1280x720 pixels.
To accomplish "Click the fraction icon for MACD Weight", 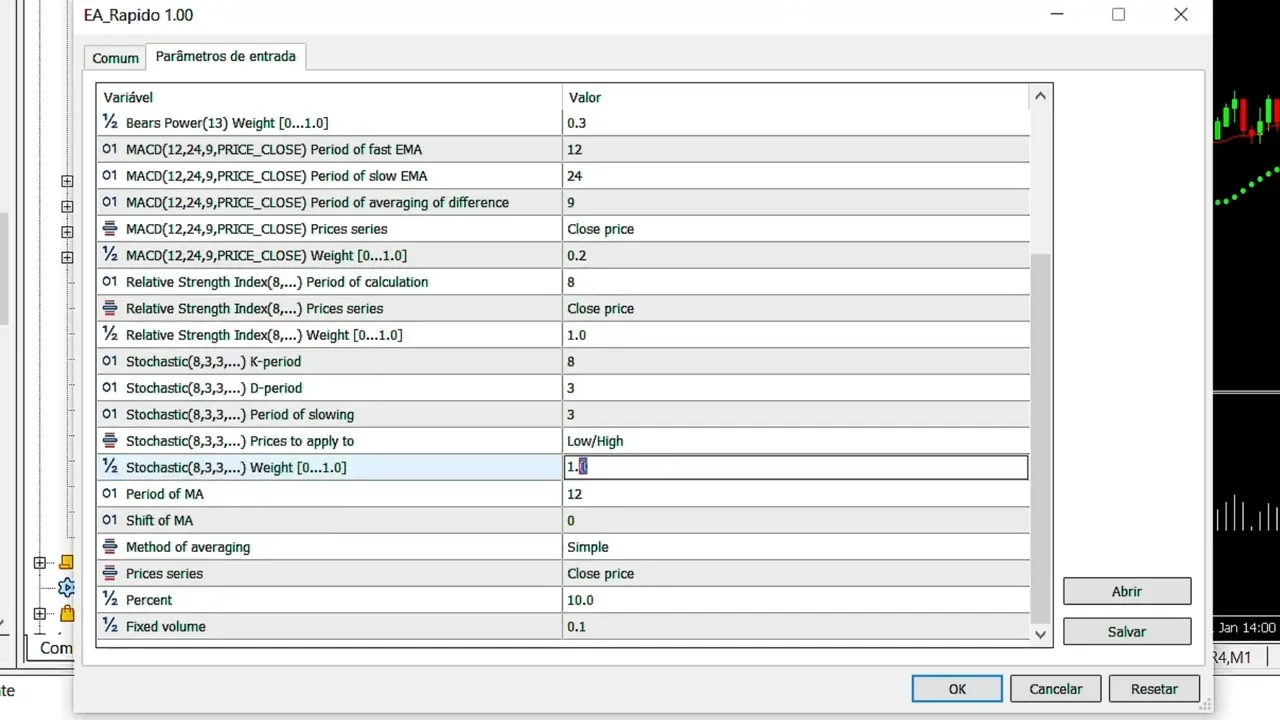I will click(x=110, y=255).
